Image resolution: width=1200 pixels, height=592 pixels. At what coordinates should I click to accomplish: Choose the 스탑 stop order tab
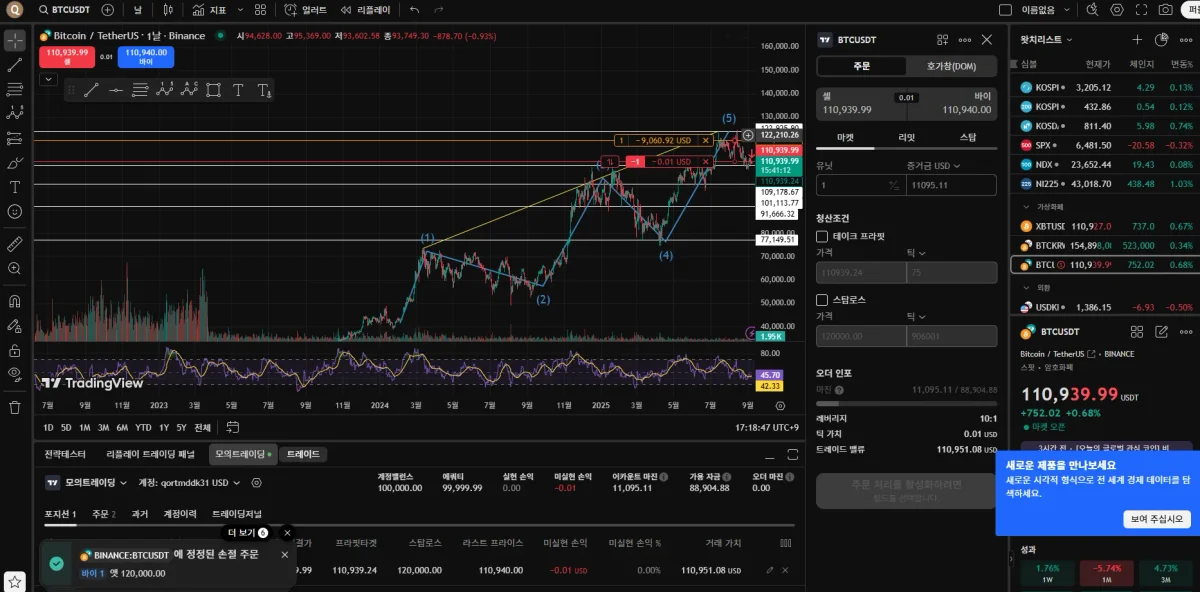(968, 137)
